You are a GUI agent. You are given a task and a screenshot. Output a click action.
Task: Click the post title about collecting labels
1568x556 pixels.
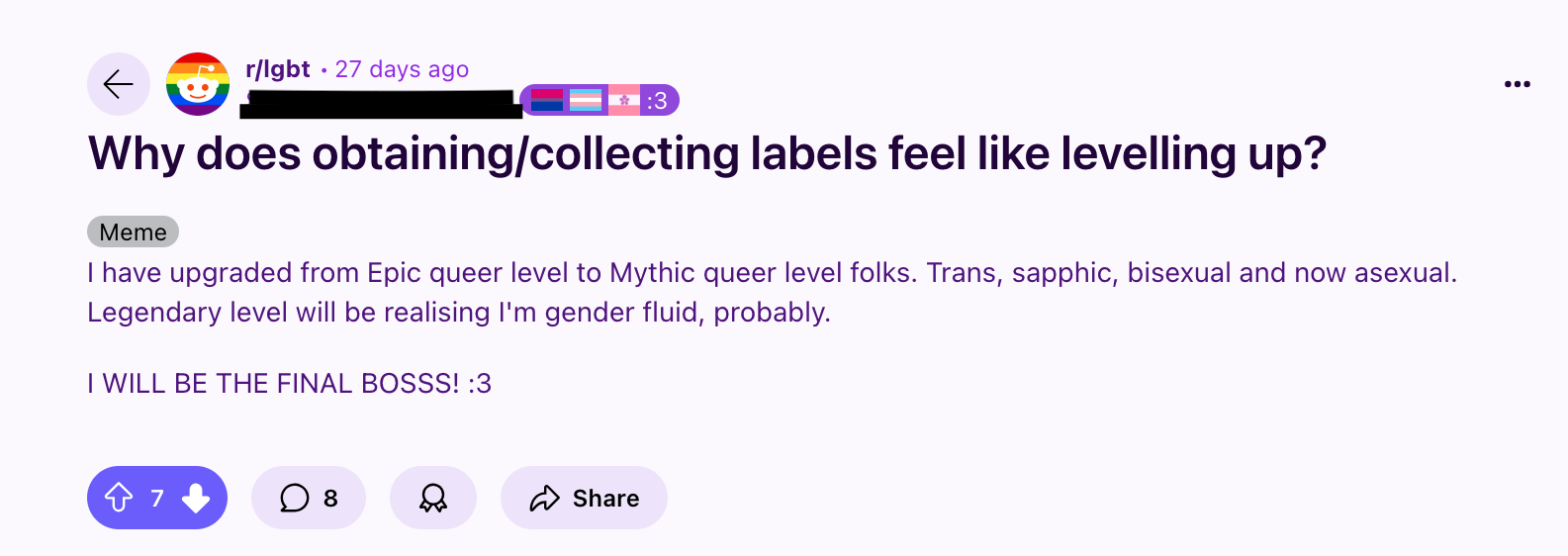click(x=706, y=154)
